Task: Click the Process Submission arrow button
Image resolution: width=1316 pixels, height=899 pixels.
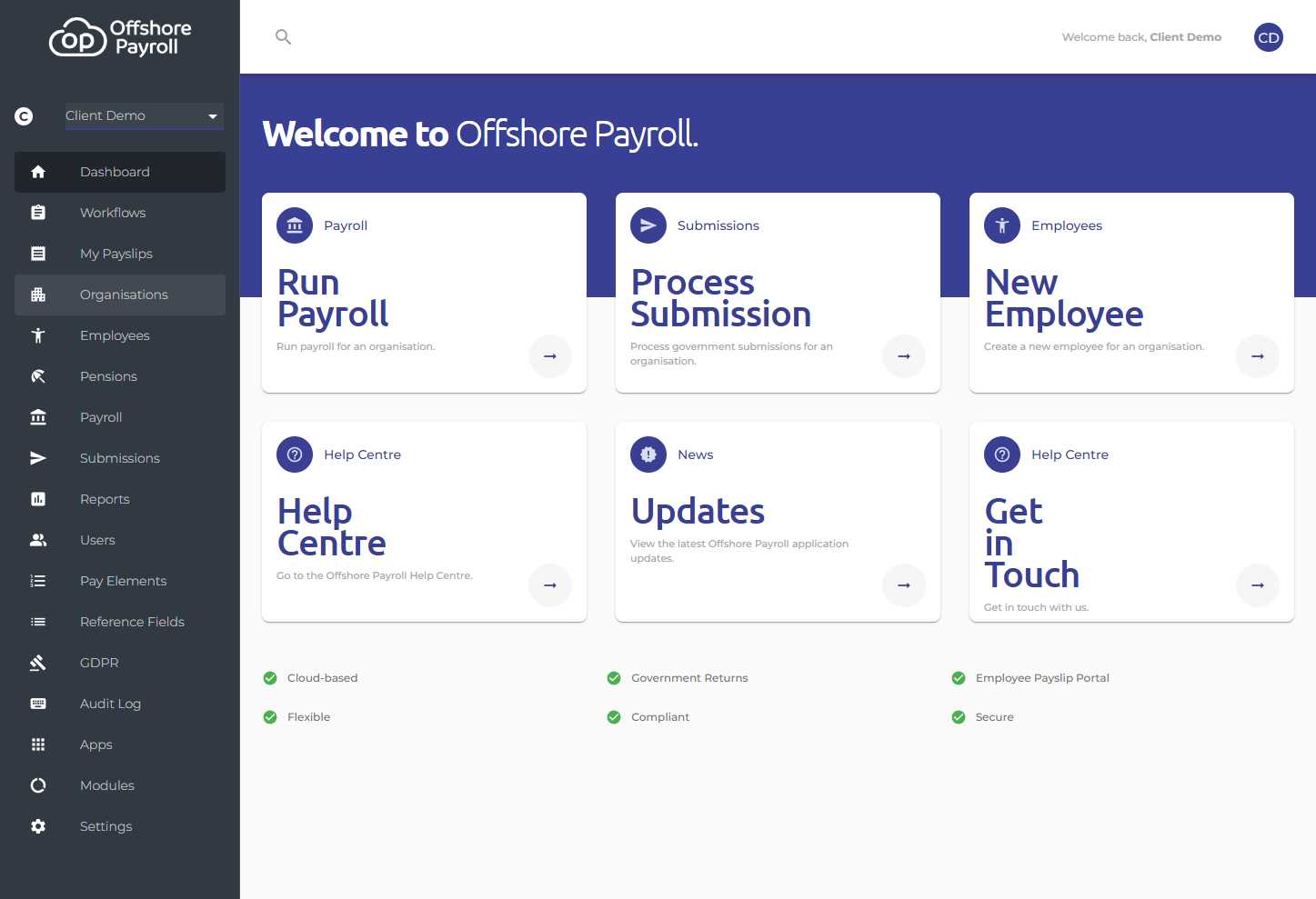Action: coord(904,356)
